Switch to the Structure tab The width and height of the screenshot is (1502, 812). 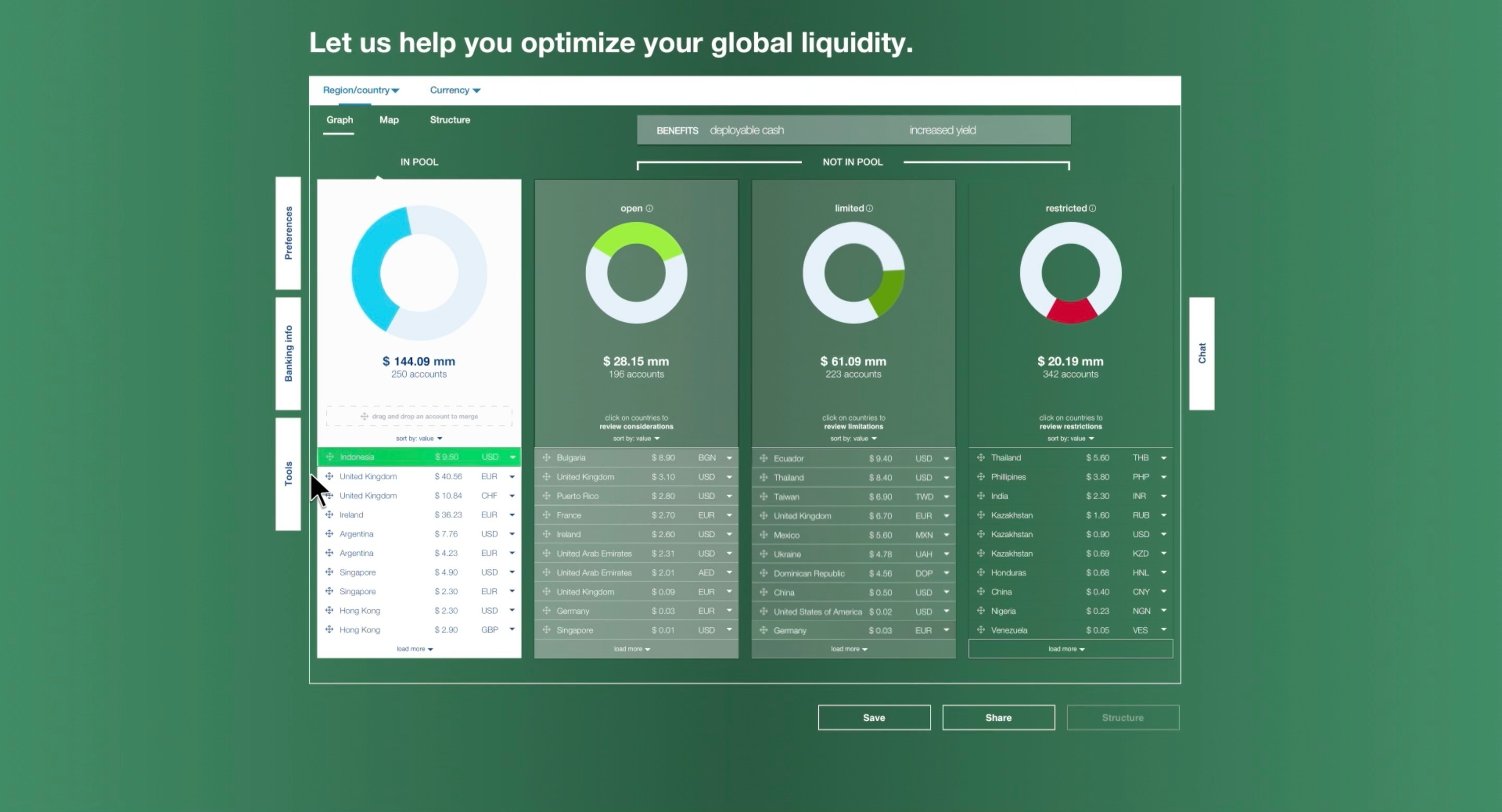coord(450,119)
